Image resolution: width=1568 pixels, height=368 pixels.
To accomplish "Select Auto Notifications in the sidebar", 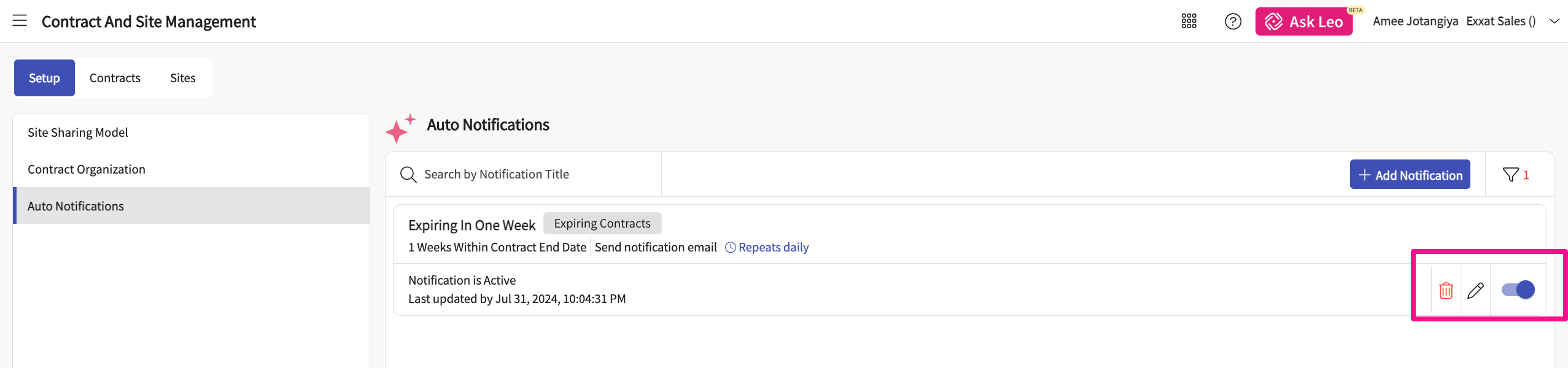I will click(76, 206).
